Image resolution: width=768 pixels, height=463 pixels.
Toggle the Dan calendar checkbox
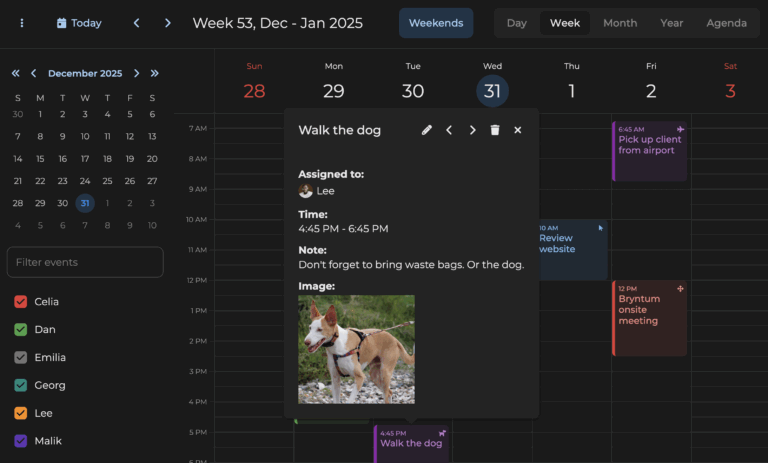point(21,329)
